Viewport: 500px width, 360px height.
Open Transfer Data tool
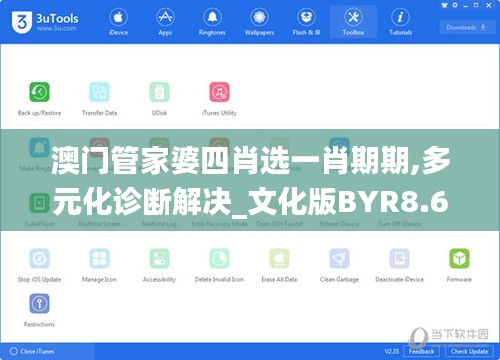[99, 99]
